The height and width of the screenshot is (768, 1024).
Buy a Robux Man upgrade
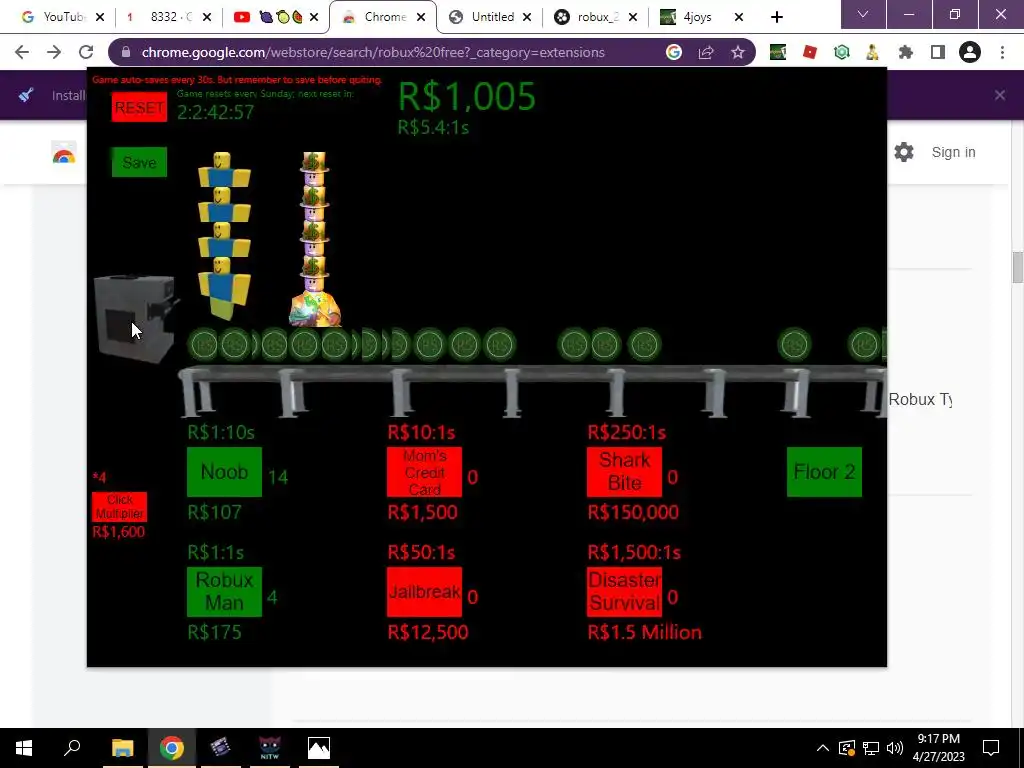(x=224, y=592)
